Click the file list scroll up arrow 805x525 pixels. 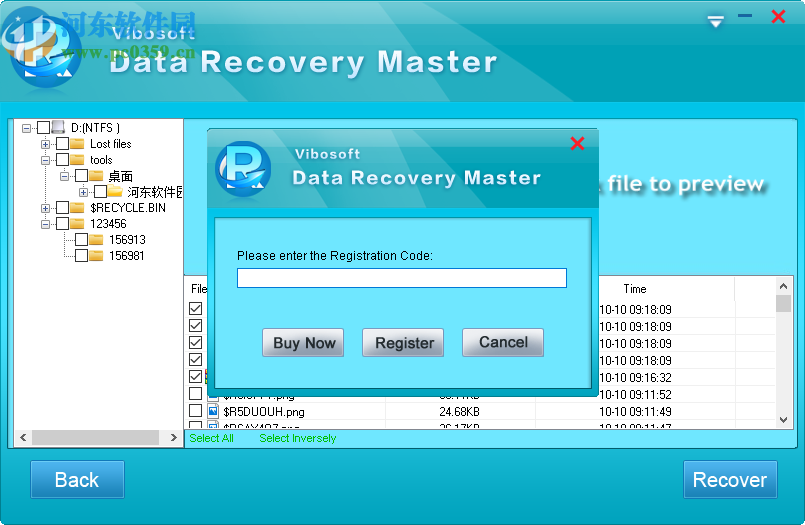(783, 286)
